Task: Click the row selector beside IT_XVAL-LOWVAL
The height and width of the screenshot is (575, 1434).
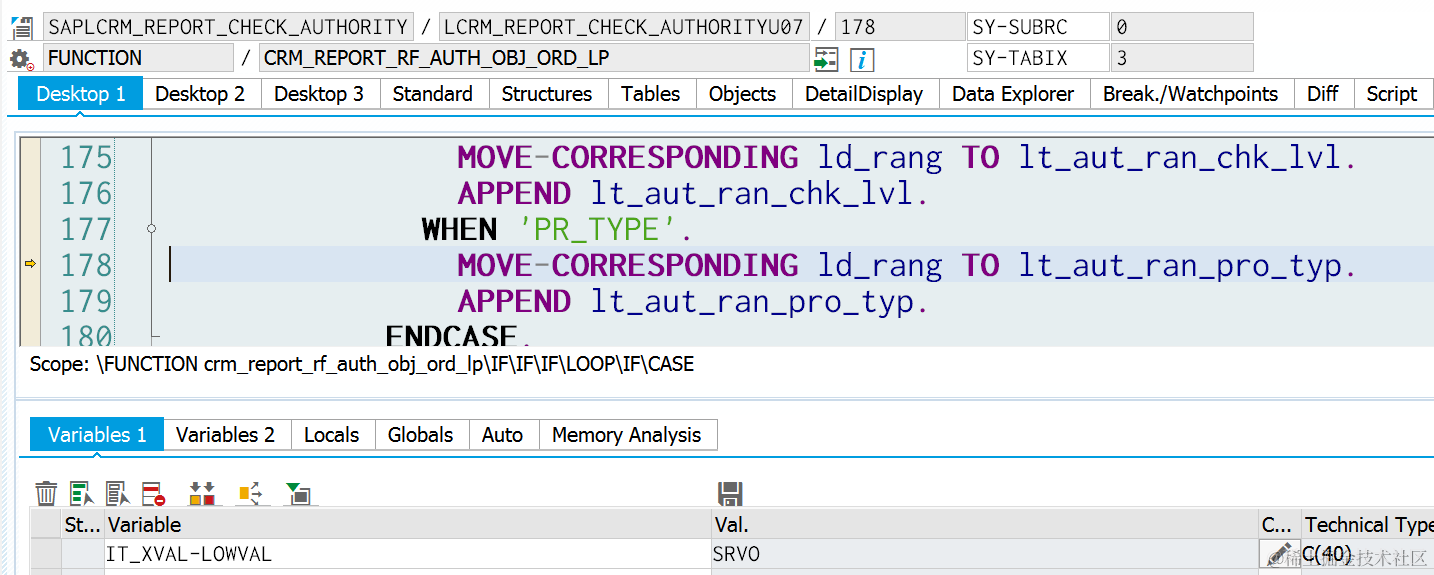Action: [46, 553]
